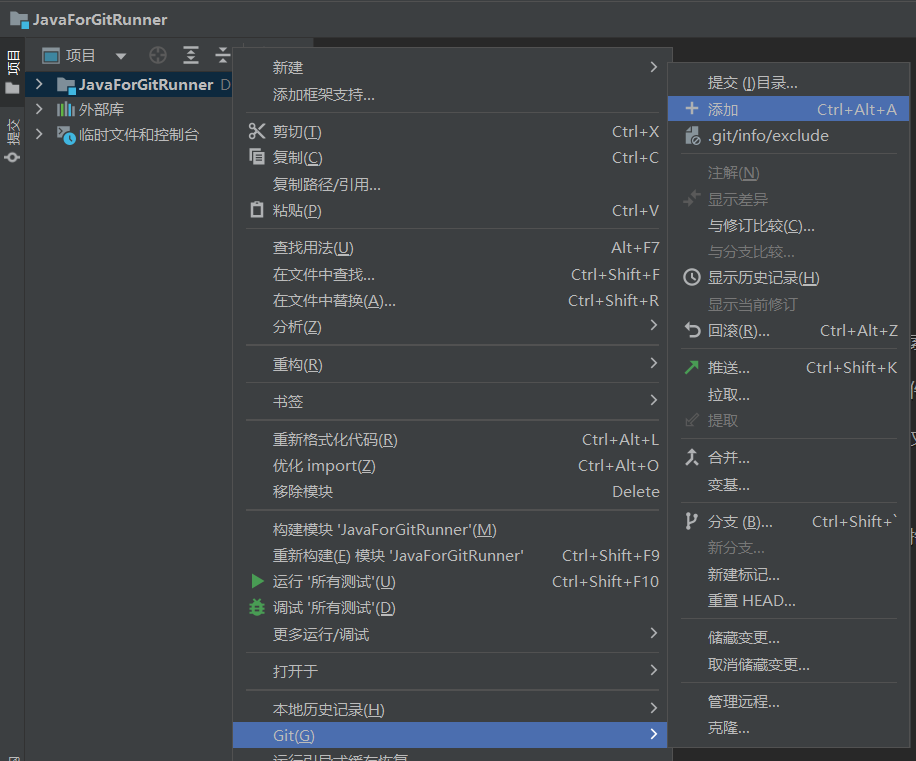Choose 移除模块 menu entry
The image size is (916, 761).
[450, 491]
